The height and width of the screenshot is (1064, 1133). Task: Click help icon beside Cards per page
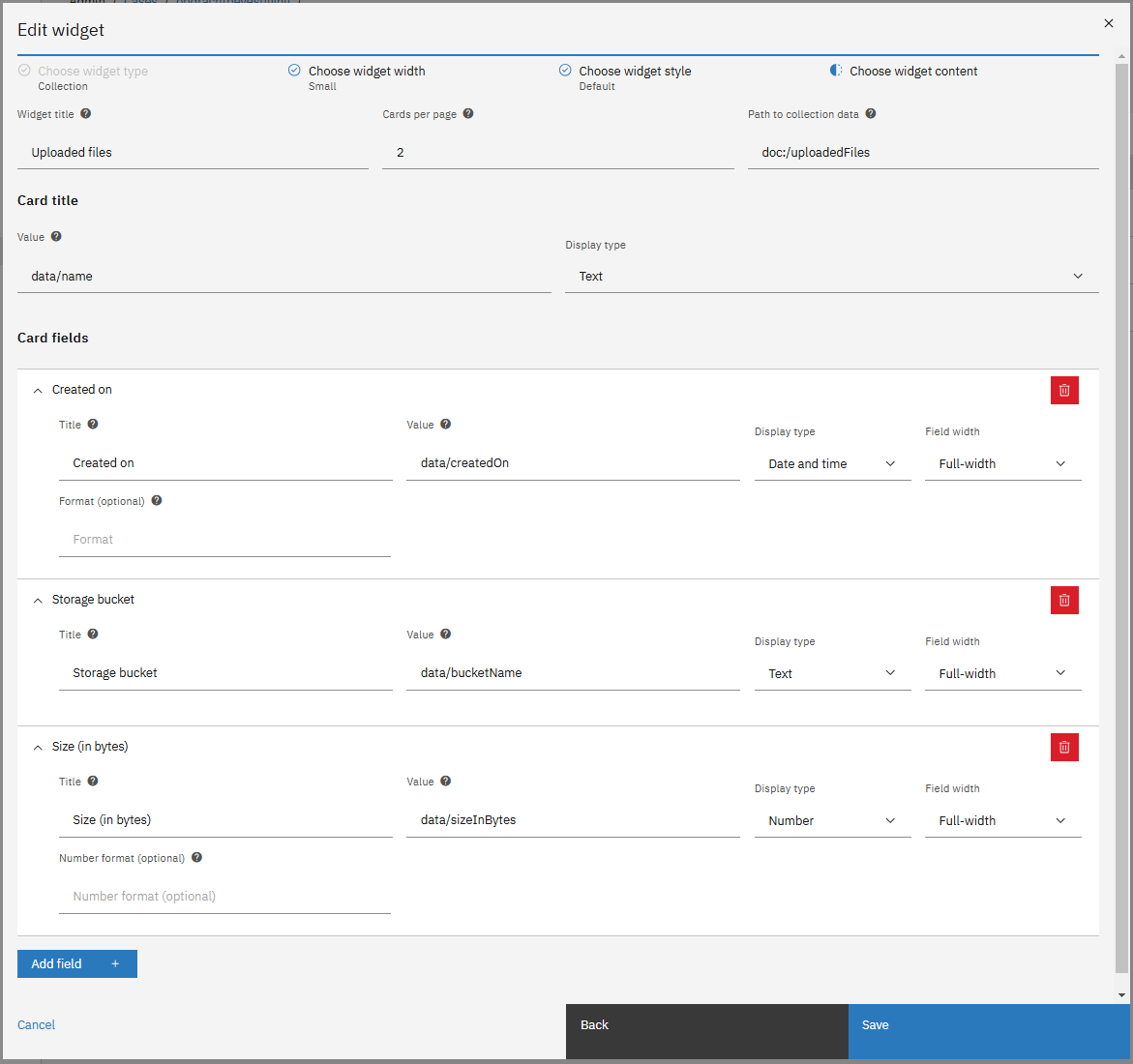pyautogui.click(x=468, y=114)
